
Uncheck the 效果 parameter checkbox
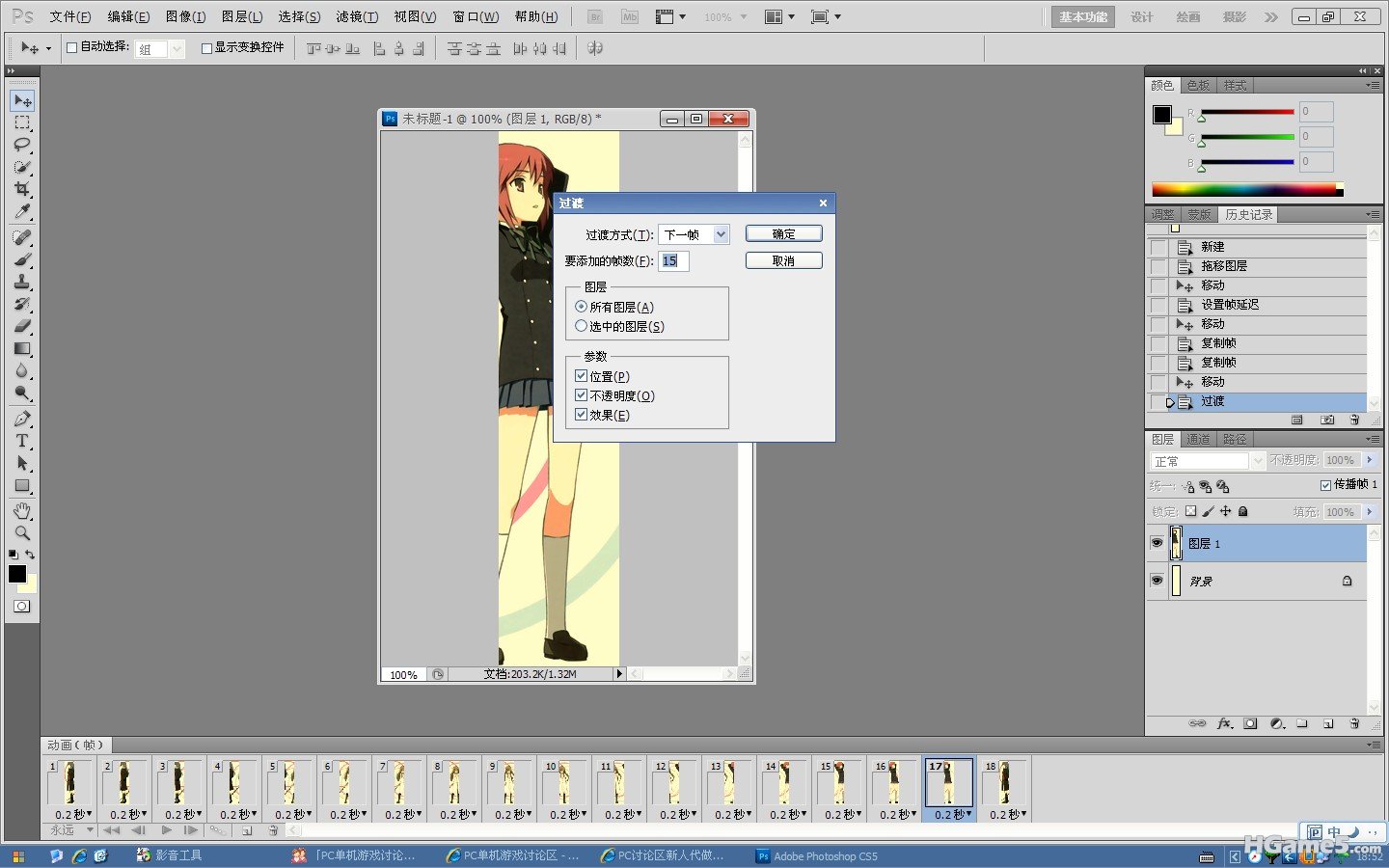(581, 415)
